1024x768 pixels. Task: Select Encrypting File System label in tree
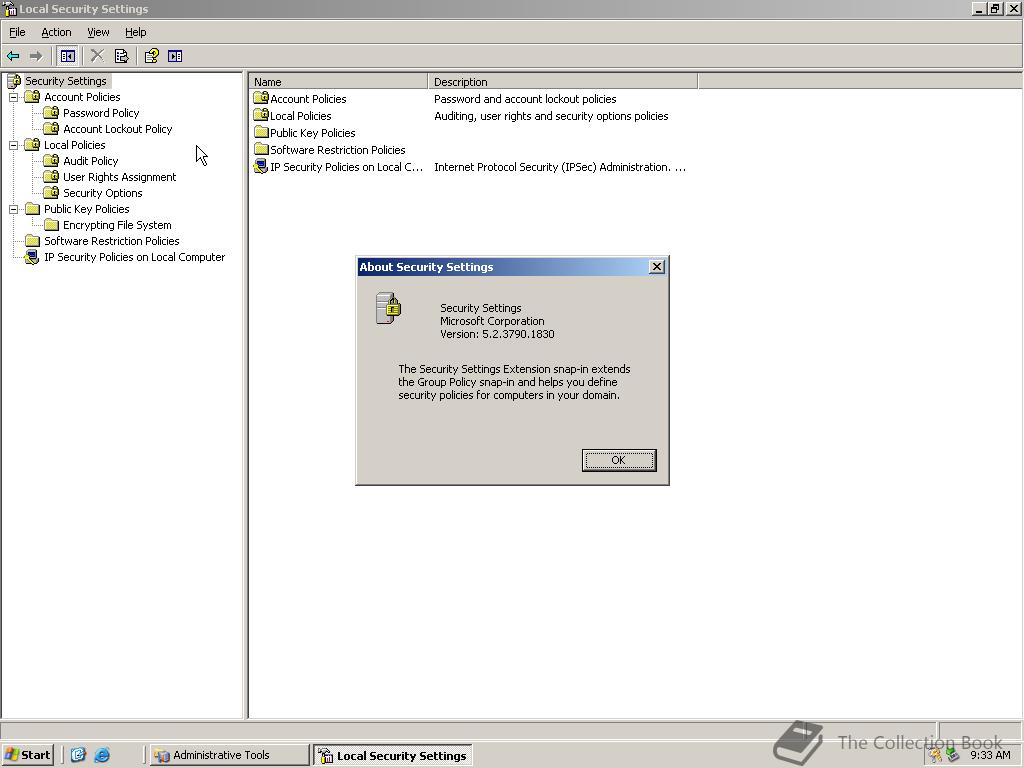[118, 225]
